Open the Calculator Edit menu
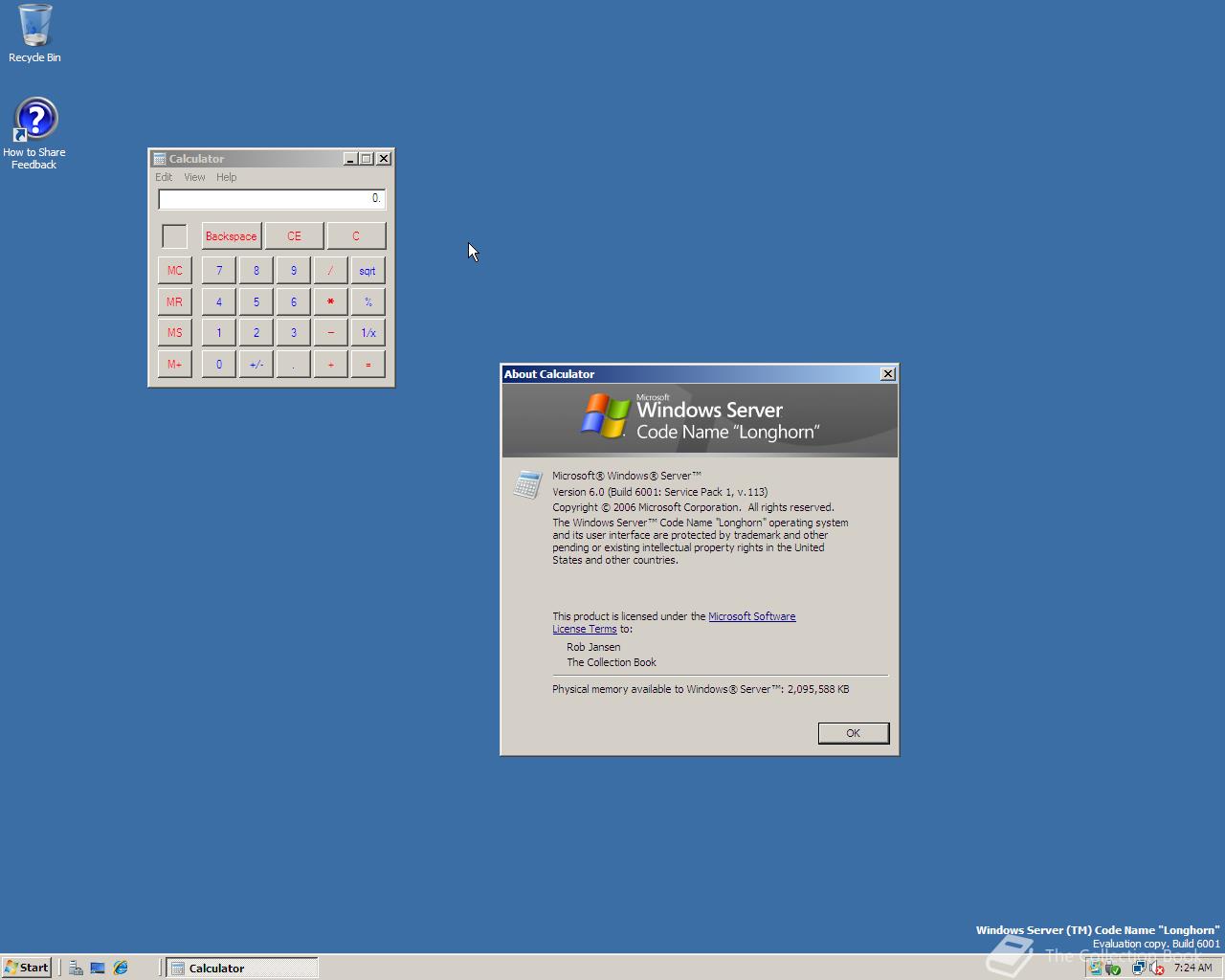Viewport: 1225px width, 980px height. click(164, 177)
